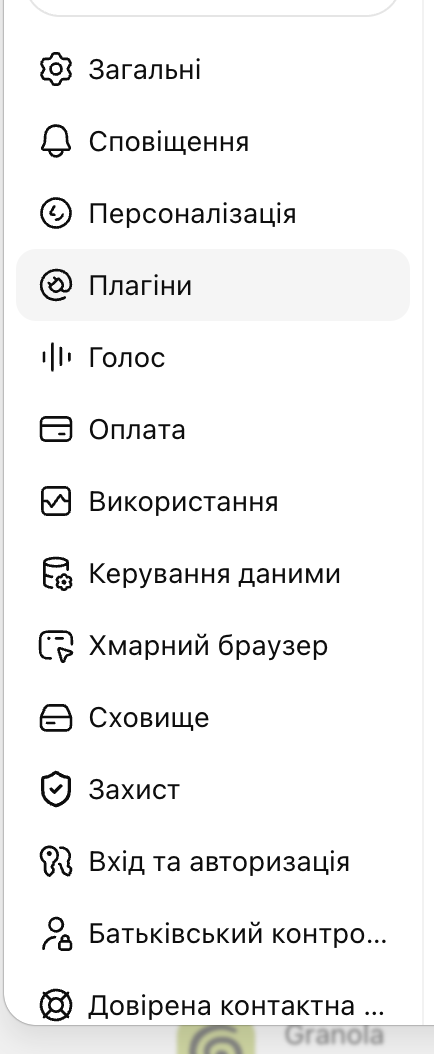The height and width of the screenshot is (1054, 434).
Task: Click the gear icon beside Загальні
Action: pos(56,70)
